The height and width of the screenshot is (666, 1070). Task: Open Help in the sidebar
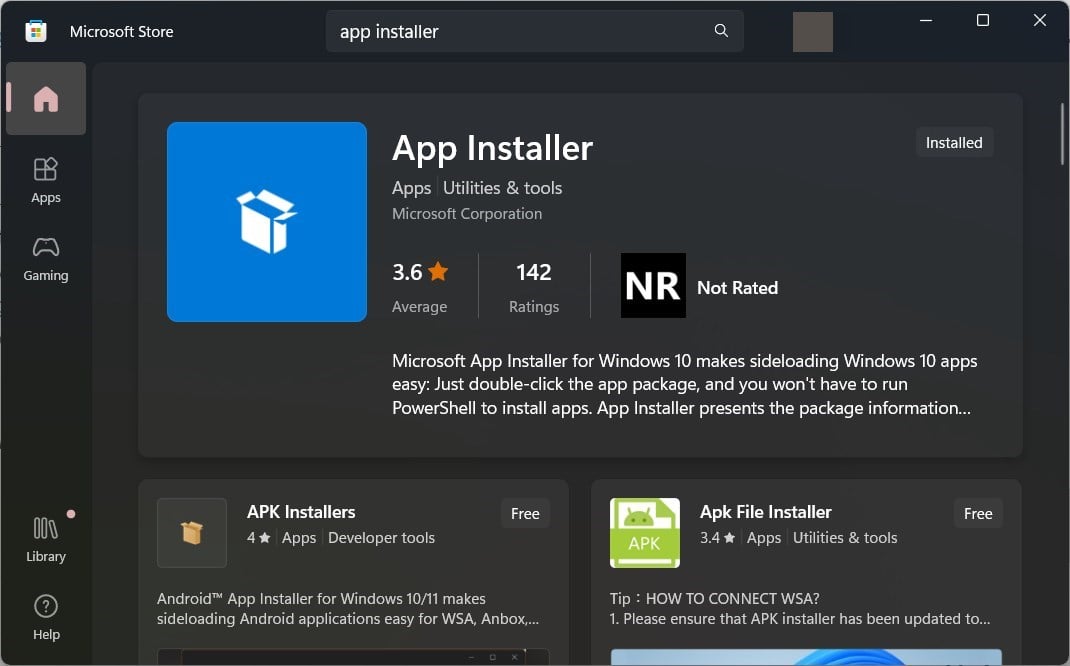pos(46,617)
